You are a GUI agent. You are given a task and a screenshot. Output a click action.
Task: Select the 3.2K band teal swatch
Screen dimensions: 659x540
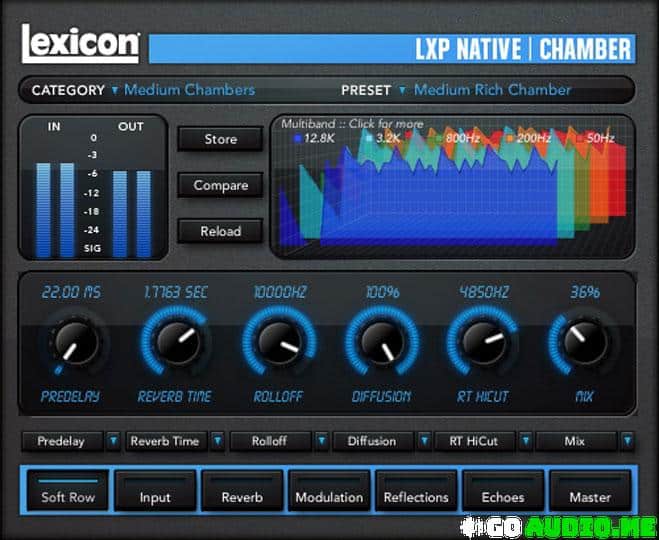[x=369, y=138]
